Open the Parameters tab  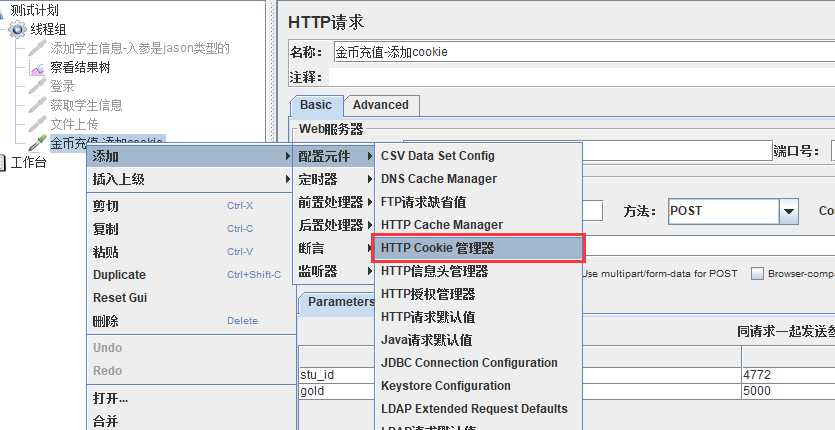[338, 302]
